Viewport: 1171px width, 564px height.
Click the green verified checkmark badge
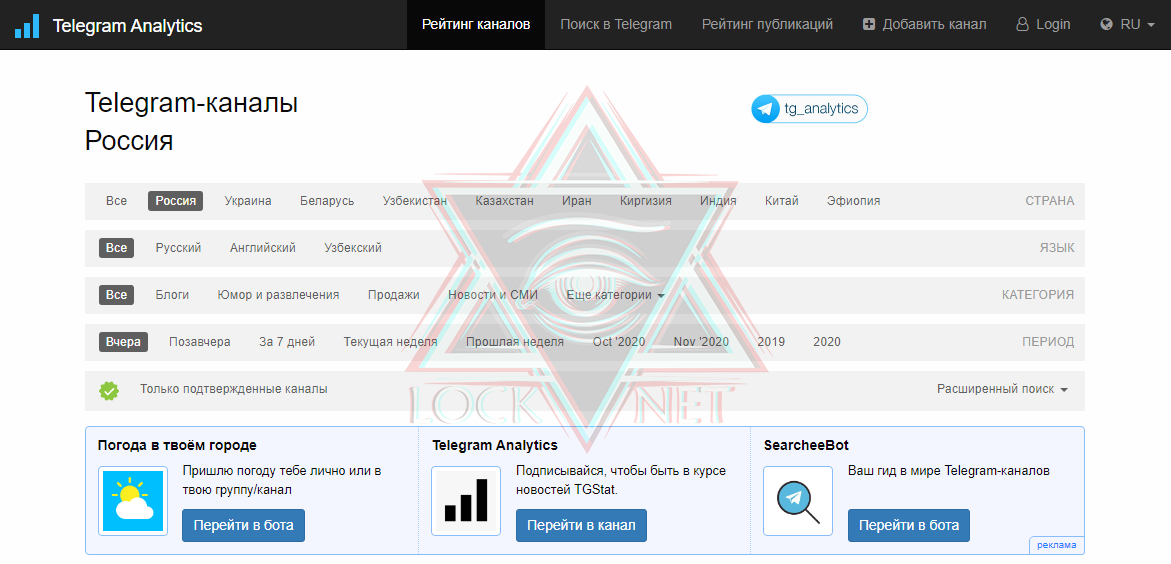[109, 390]
